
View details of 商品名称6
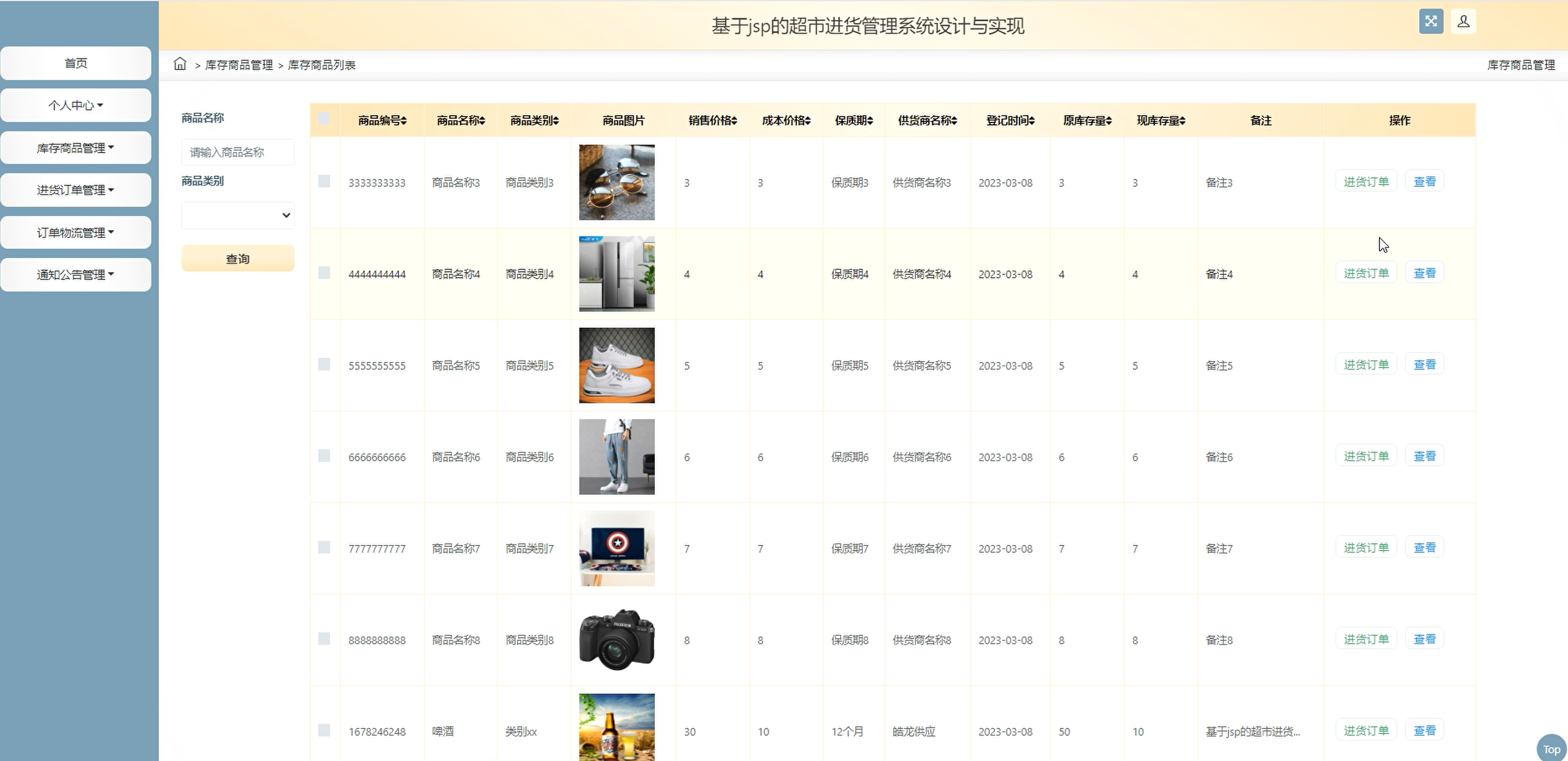1424,456
